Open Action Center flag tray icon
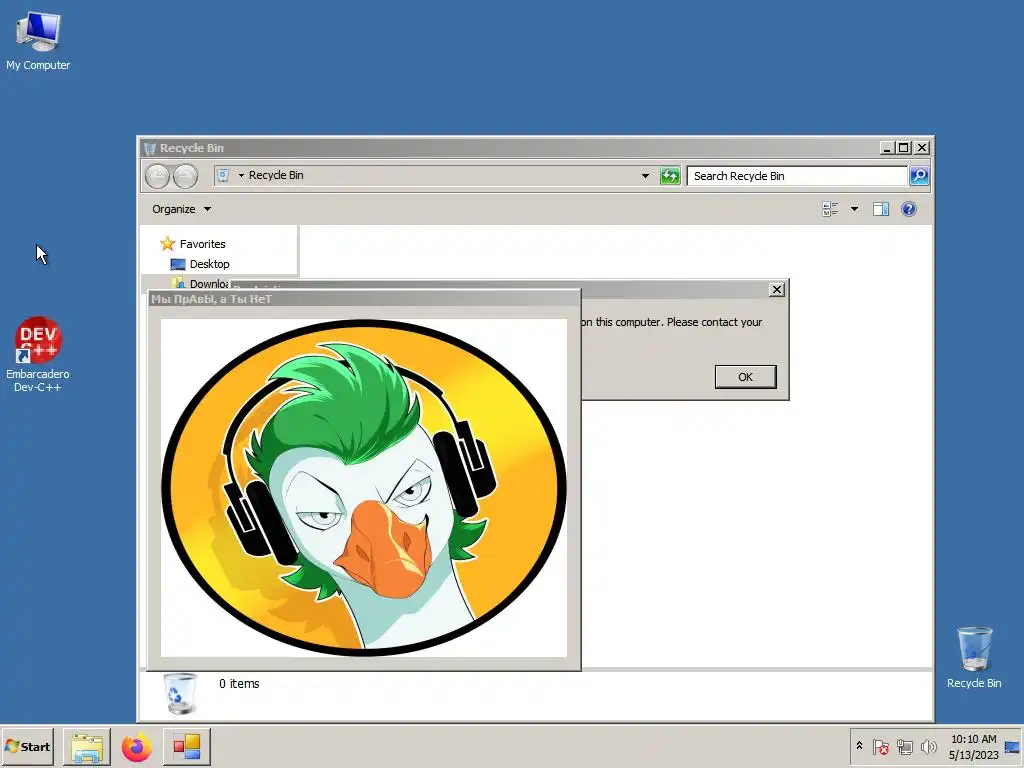This screenshot has width=1024, height=768. (880, 746)
